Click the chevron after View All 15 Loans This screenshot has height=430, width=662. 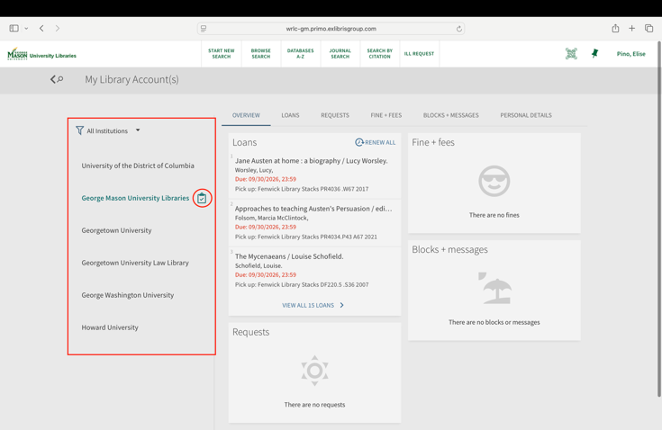(342, 305)
